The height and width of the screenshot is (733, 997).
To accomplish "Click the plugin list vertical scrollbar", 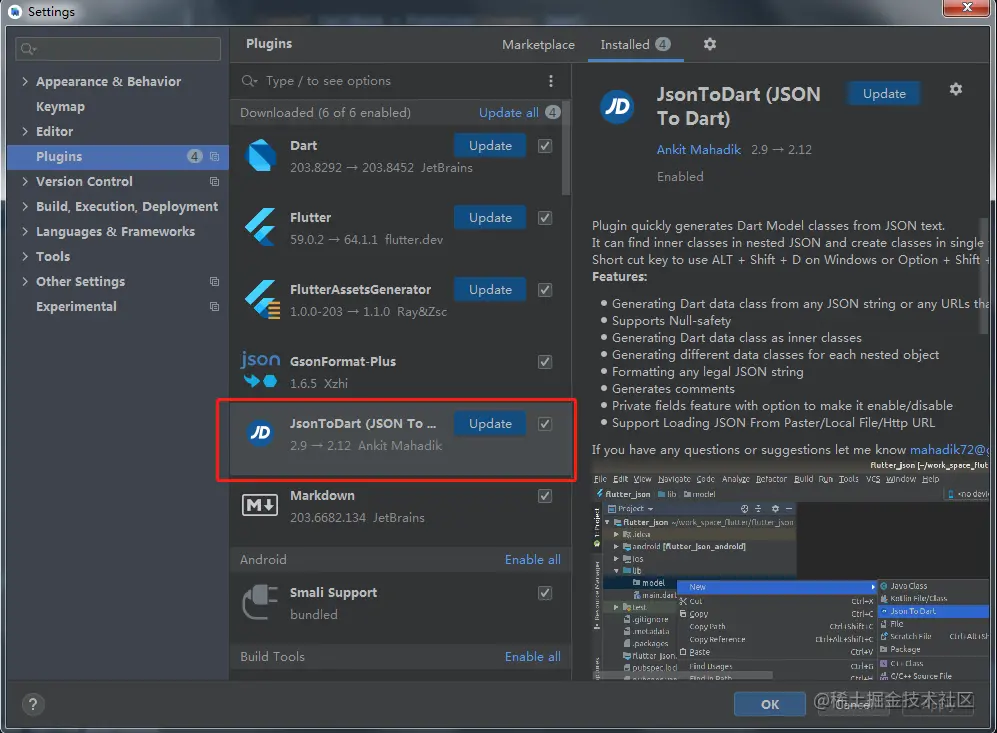I will (566, 148).
